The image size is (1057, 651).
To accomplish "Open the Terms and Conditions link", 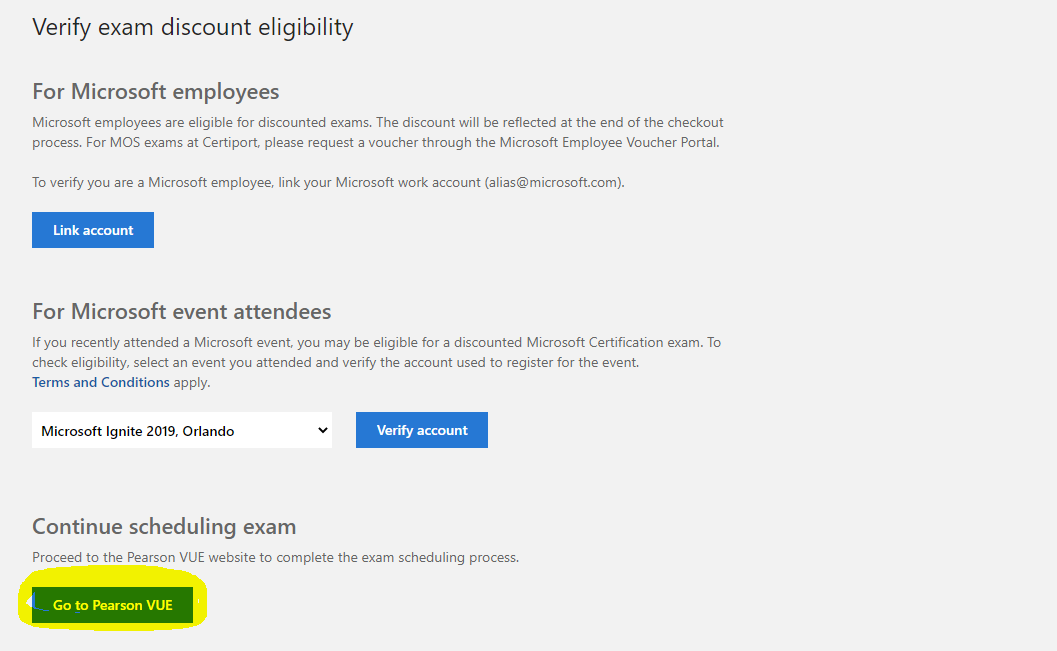I will (x=101, y=382).
